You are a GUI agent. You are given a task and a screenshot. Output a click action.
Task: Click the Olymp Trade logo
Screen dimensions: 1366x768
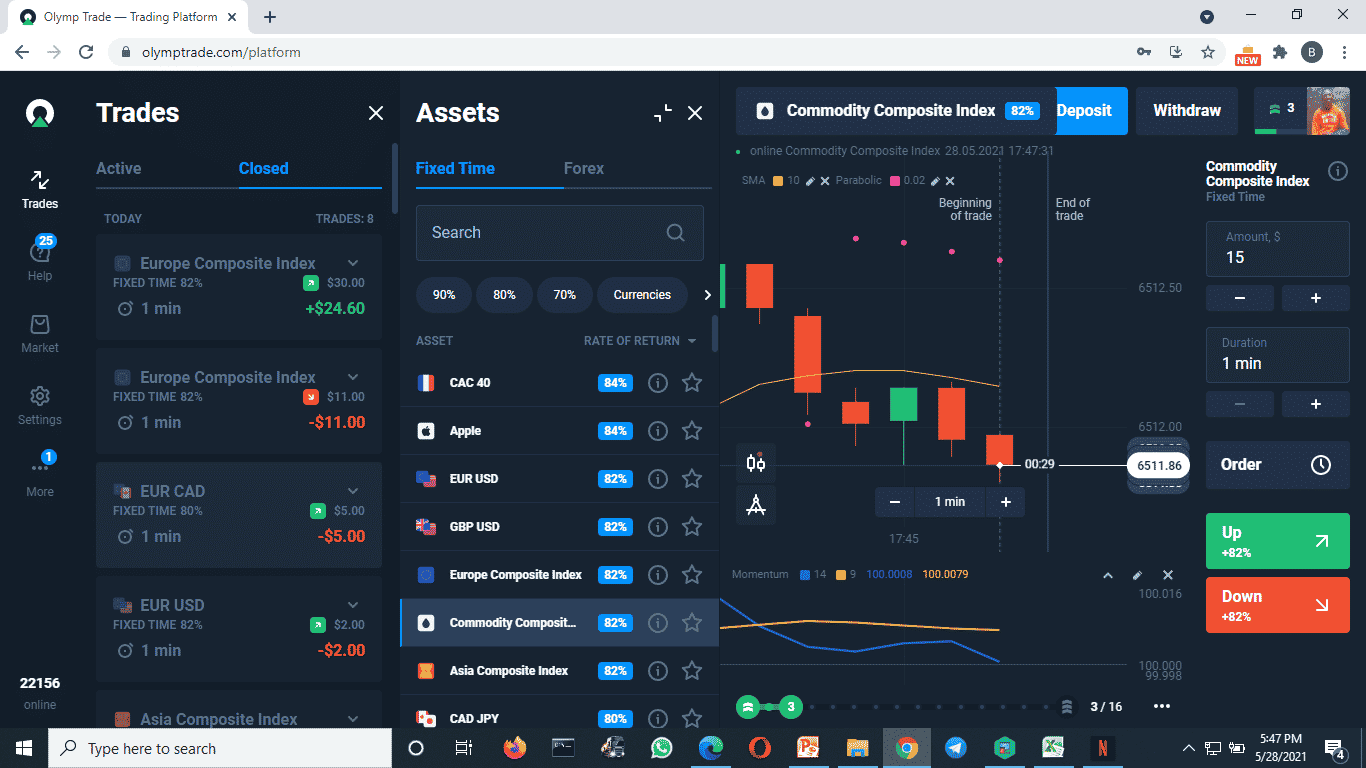tap(40, 113)
